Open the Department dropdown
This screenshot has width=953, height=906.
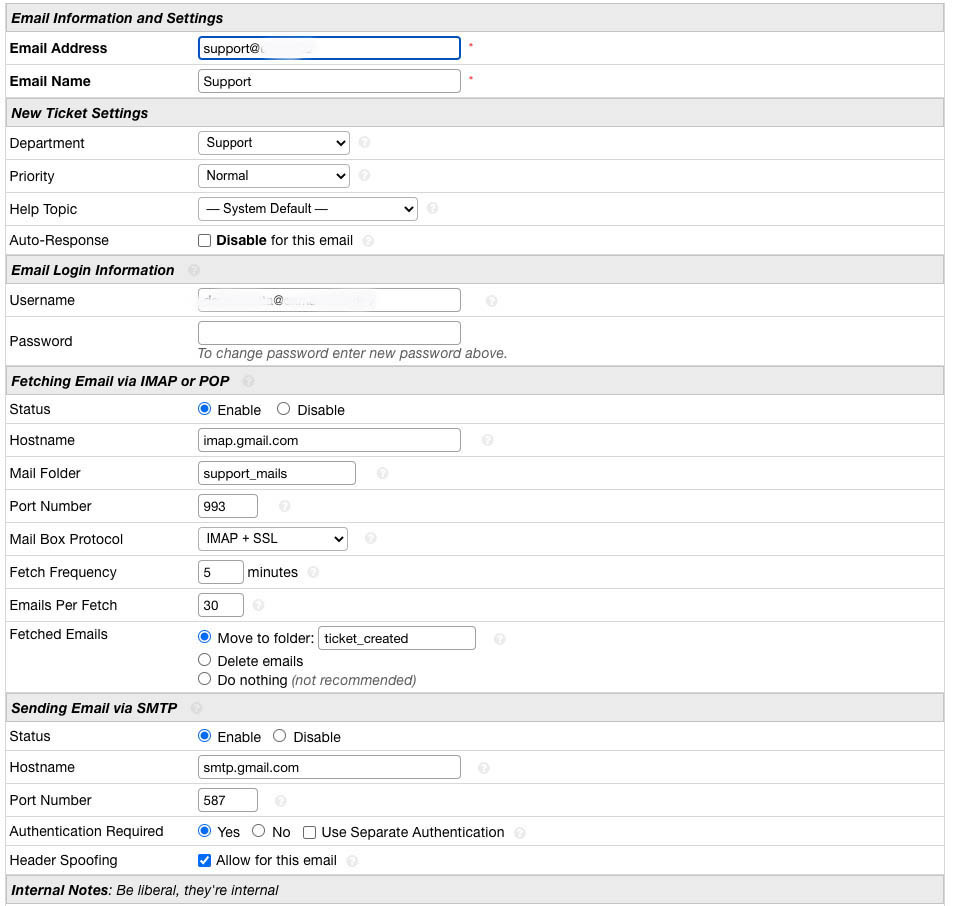coord(273,143)
